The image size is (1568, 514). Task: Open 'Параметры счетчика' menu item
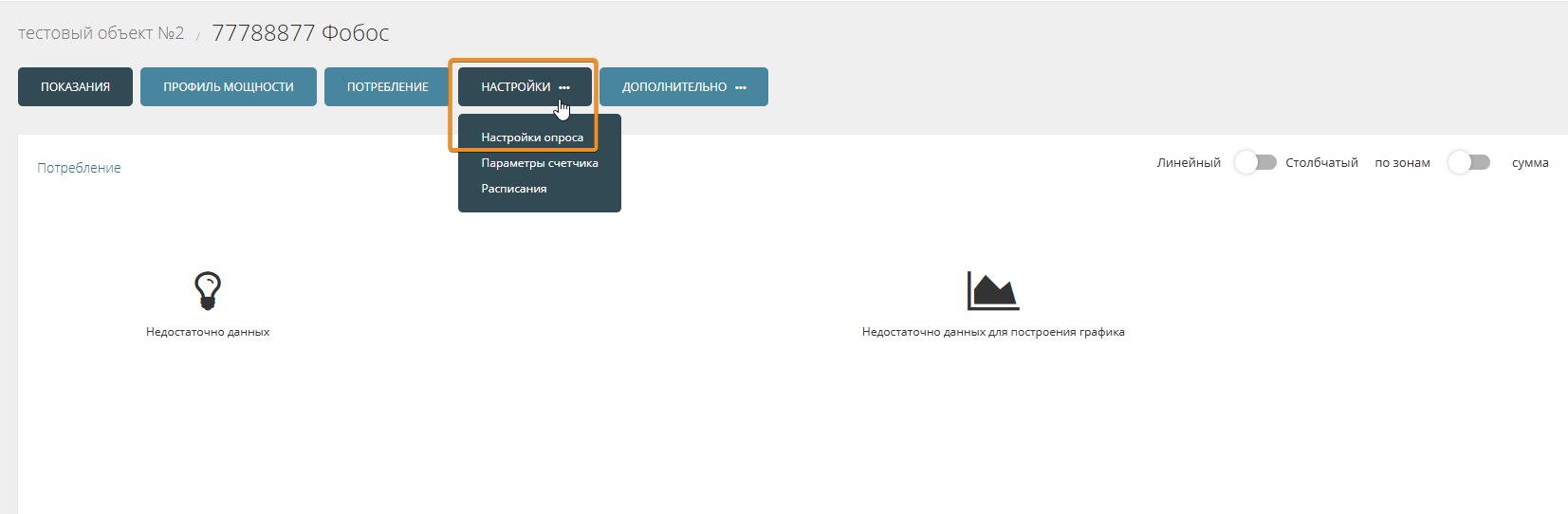[539, 163]
